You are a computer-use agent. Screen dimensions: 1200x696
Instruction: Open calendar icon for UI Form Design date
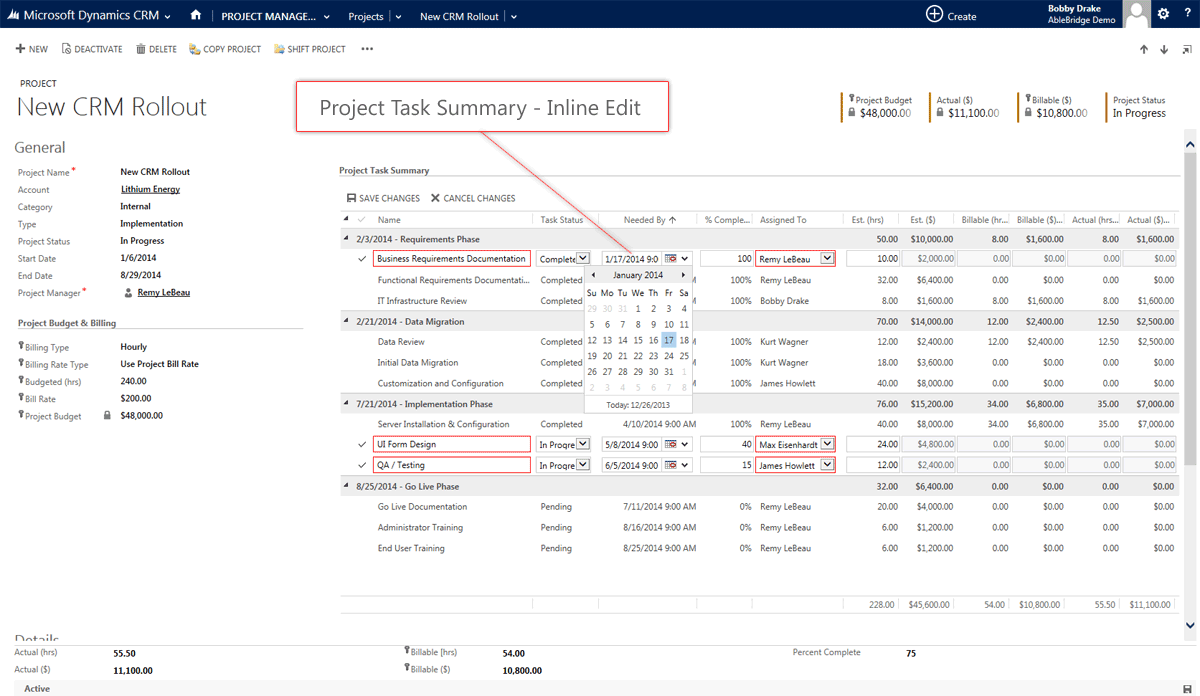(672, 444)
